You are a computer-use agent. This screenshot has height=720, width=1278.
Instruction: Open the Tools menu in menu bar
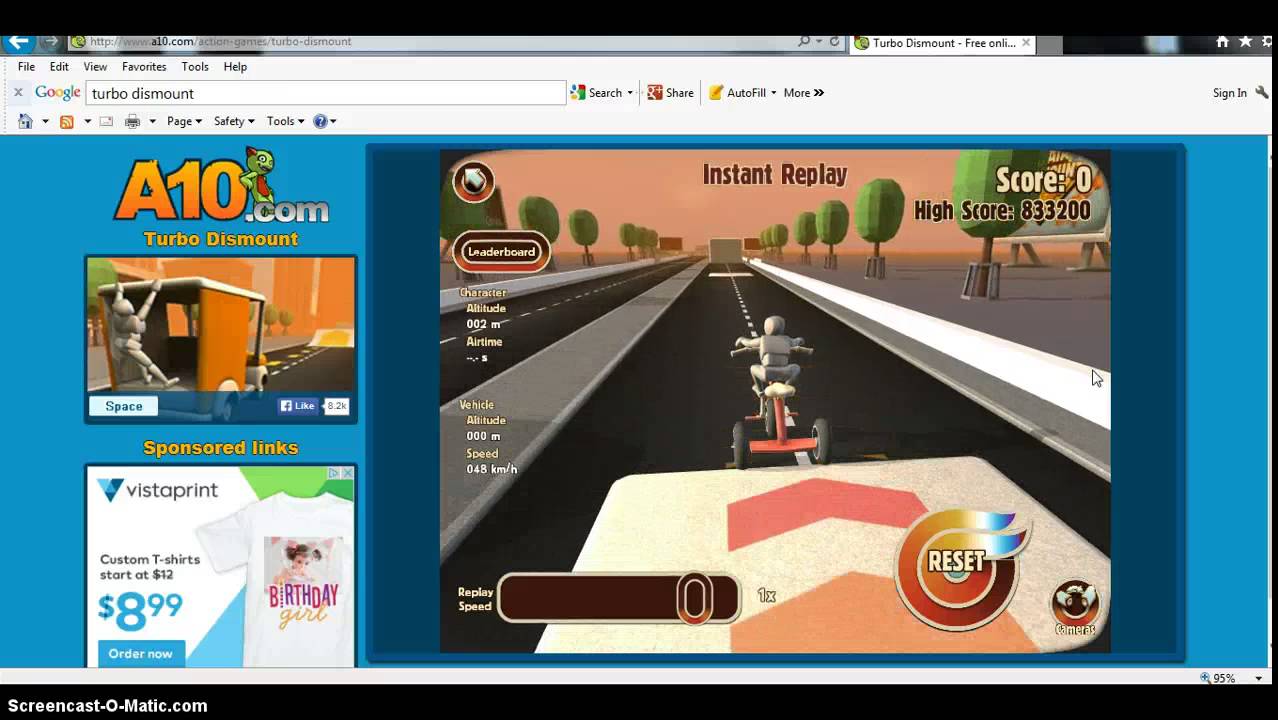(195, 67)
